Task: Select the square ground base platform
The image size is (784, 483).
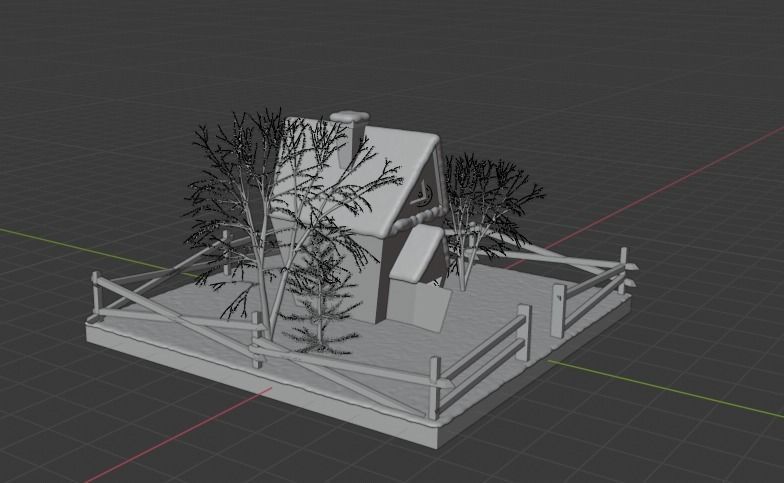Action: point(358,345)
